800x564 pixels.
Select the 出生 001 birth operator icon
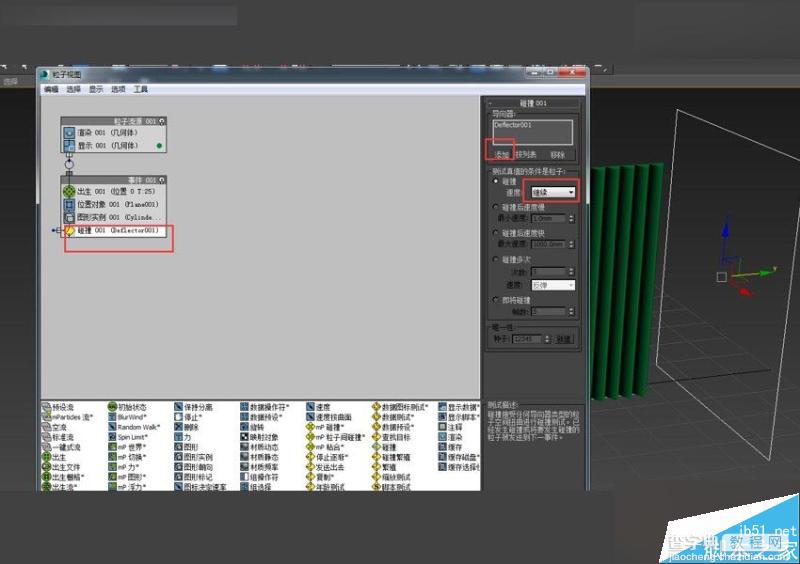(69, 191)
